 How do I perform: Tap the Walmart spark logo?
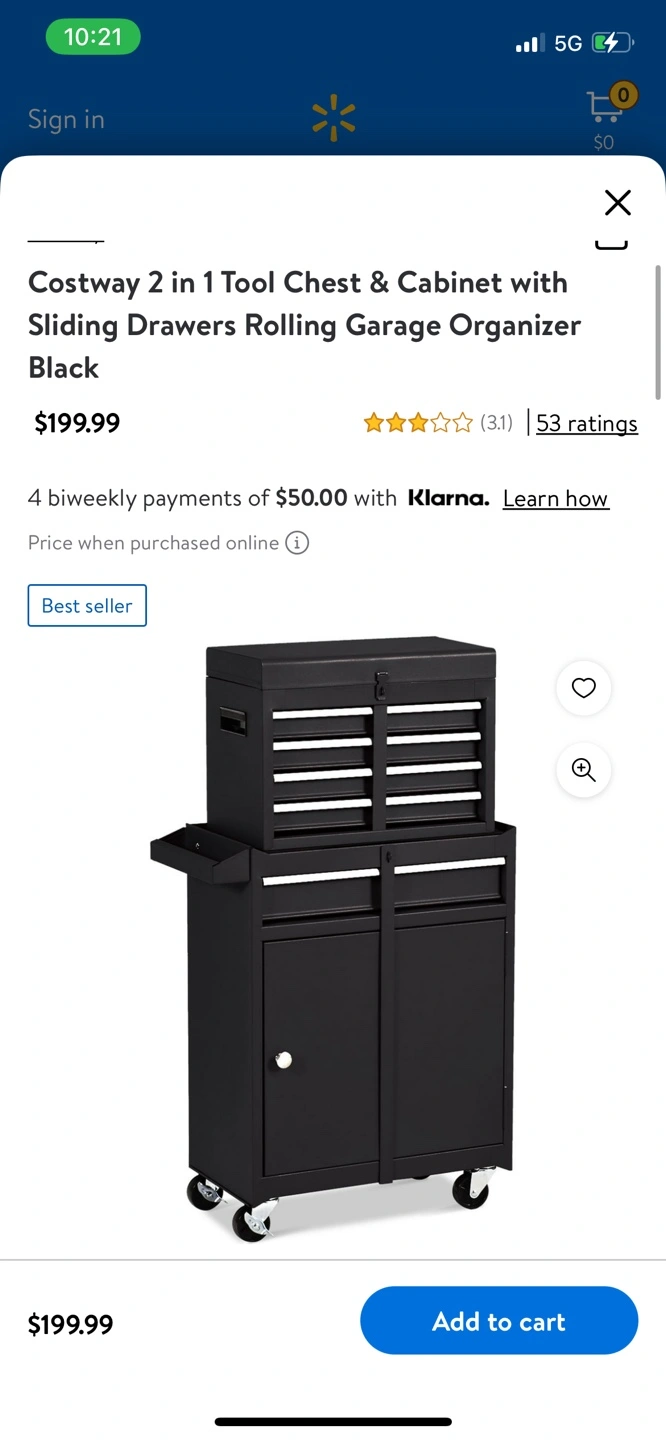(333, 118)
